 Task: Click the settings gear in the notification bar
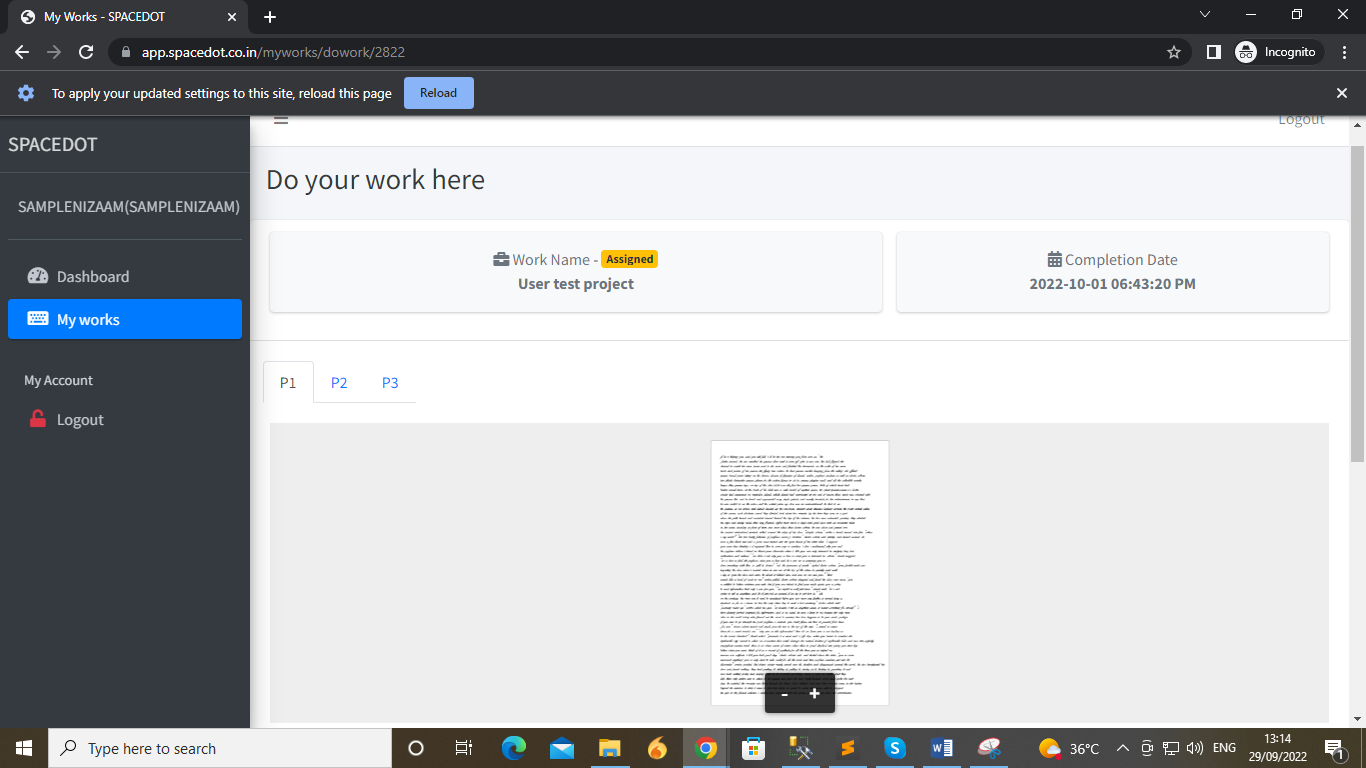pos(26,92)
